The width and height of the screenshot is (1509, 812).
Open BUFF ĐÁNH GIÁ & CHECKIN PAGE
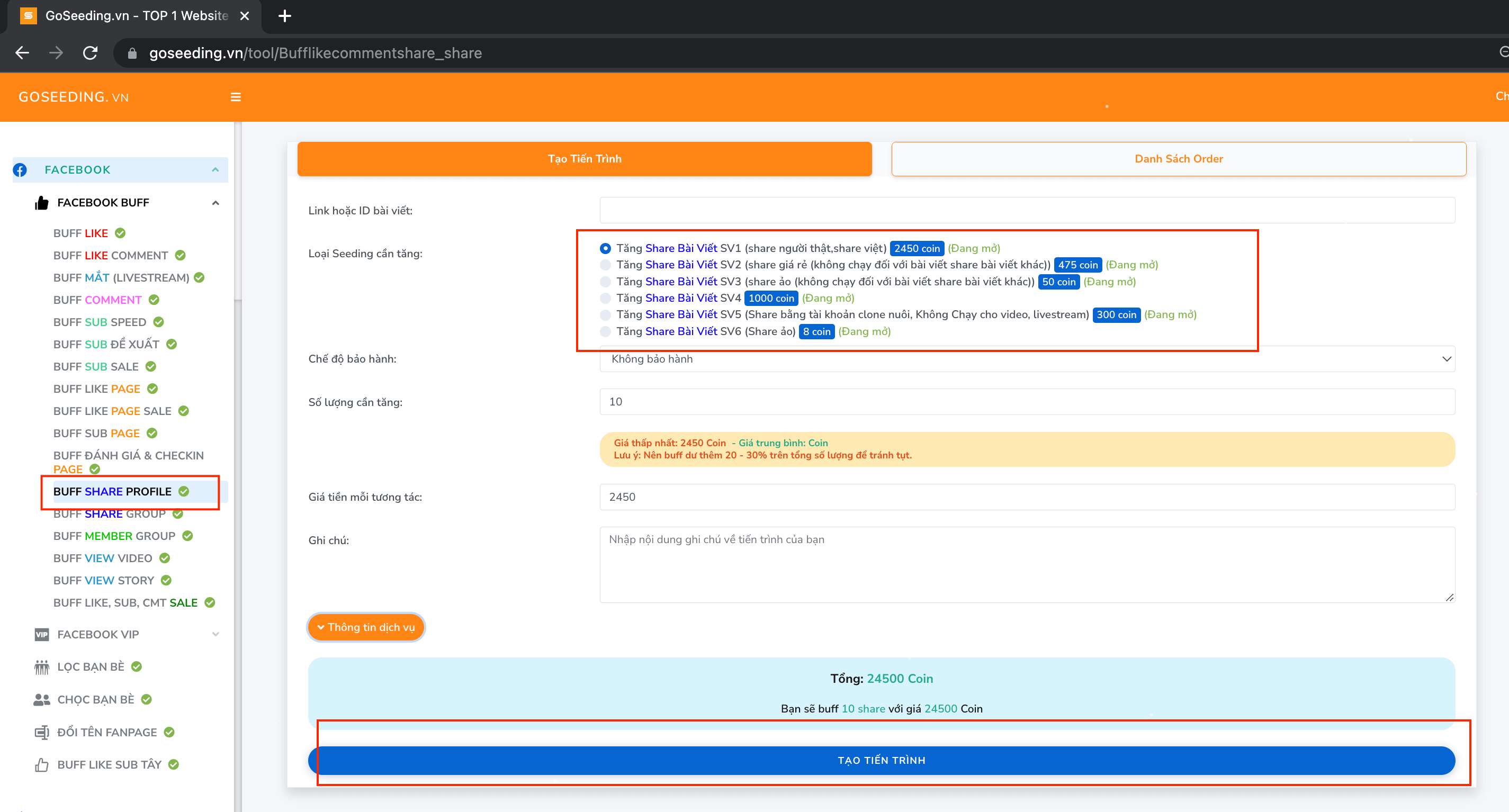click(128, 462)
